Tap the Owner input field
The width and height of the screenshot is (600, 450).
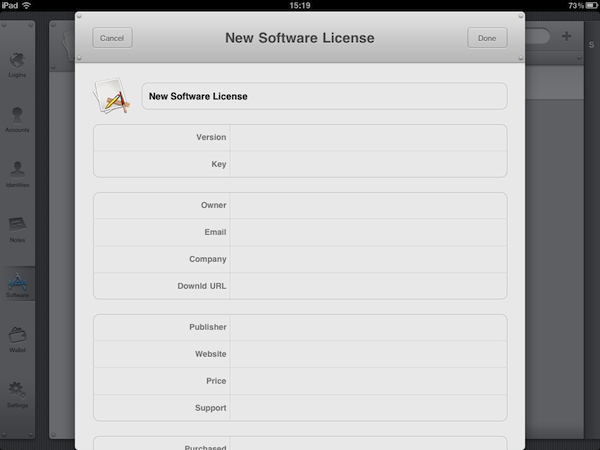(368, 205)
